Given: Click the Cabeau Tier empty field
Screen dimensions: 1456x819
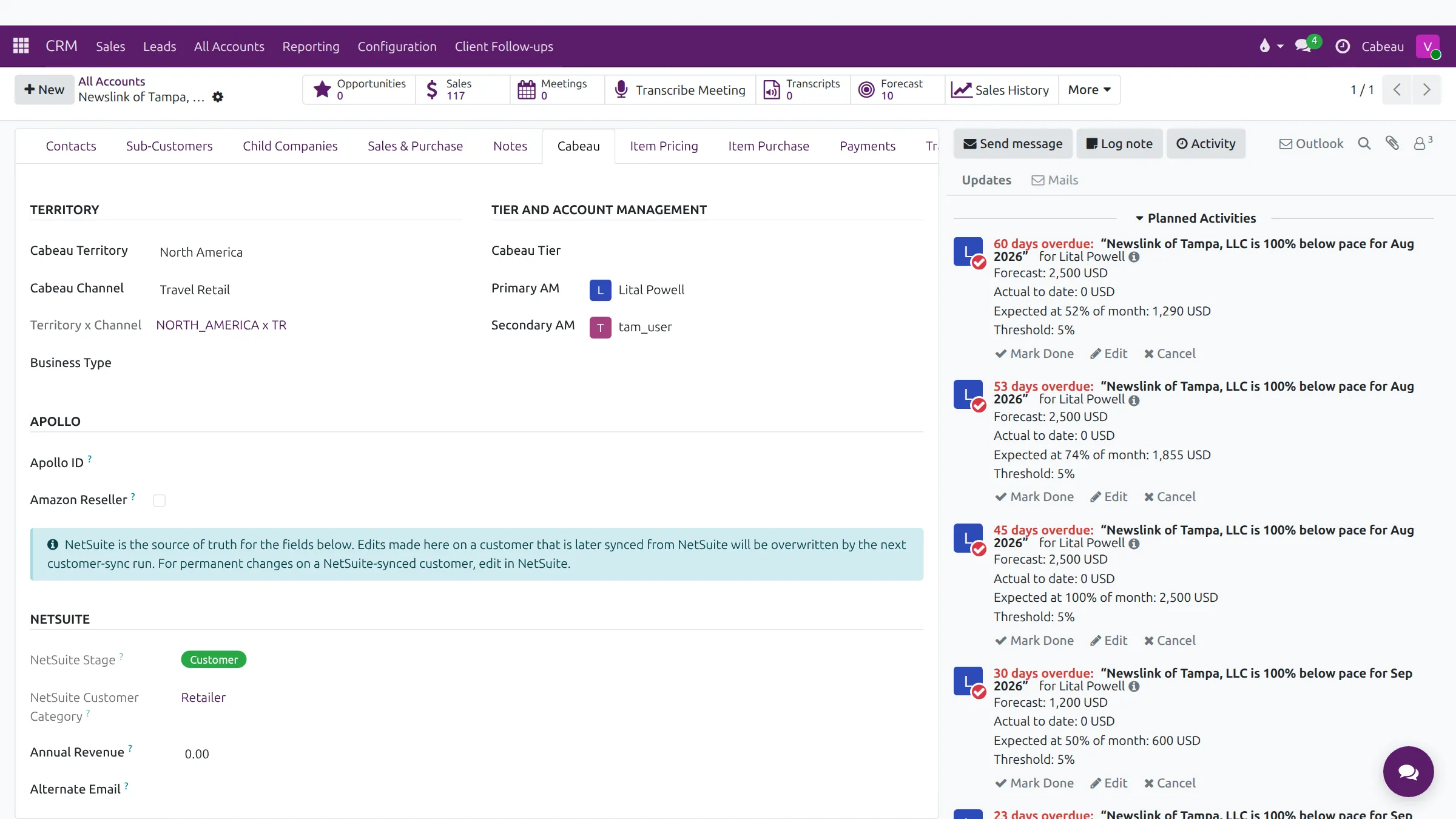Looking at the screenshot, I should (x=755, y=251).
